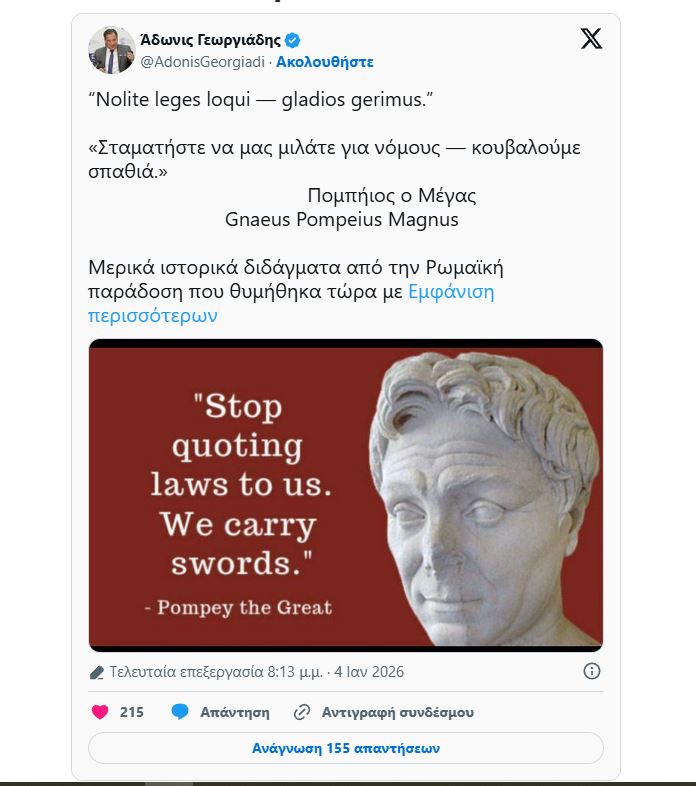Screen dimensions: 696x786
Task: Open the tweet info circle icon
Action: [592, 671]
